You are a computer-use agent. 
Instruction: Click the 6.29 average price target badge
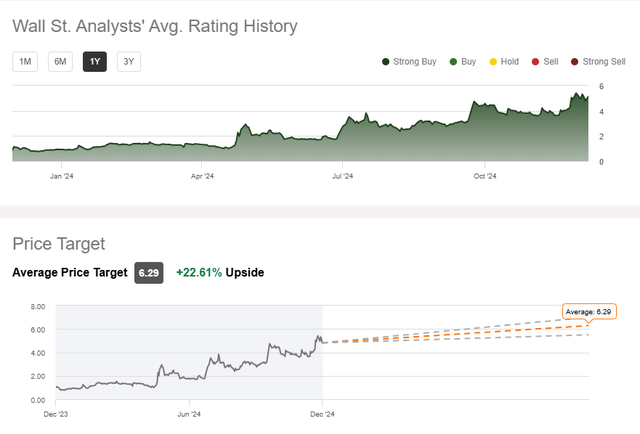point(149,272)
